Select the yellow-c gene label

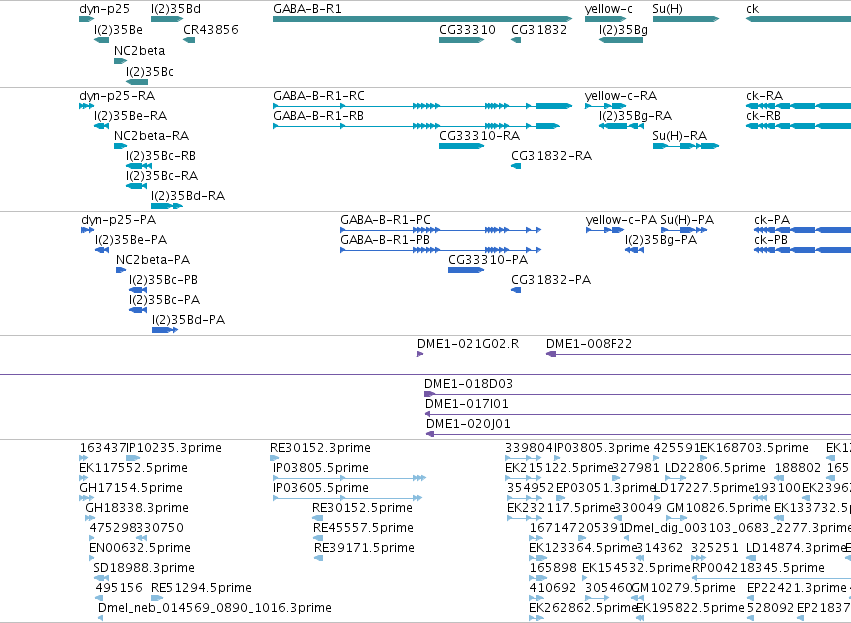coord(608,9)
